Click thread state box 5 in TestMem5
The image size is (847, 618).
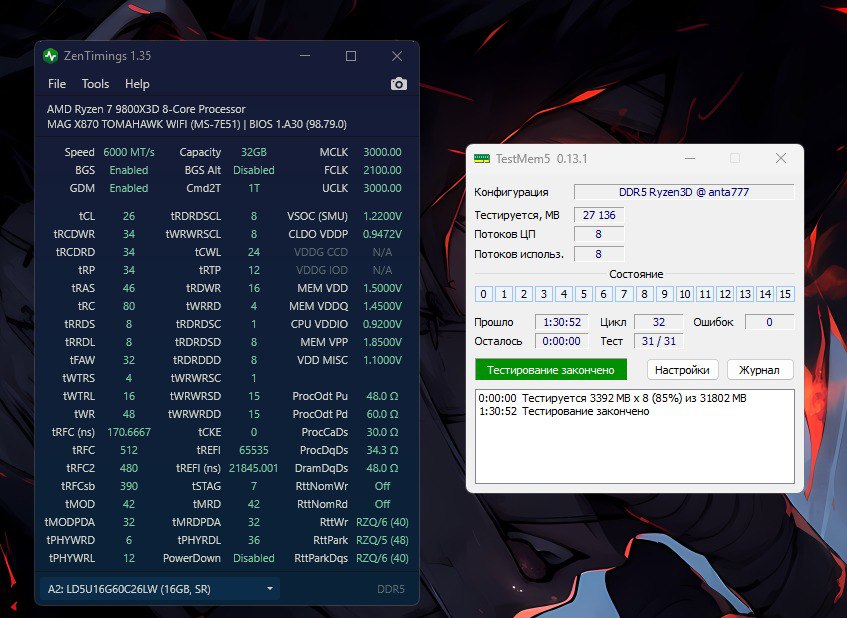tap(583, 294)
